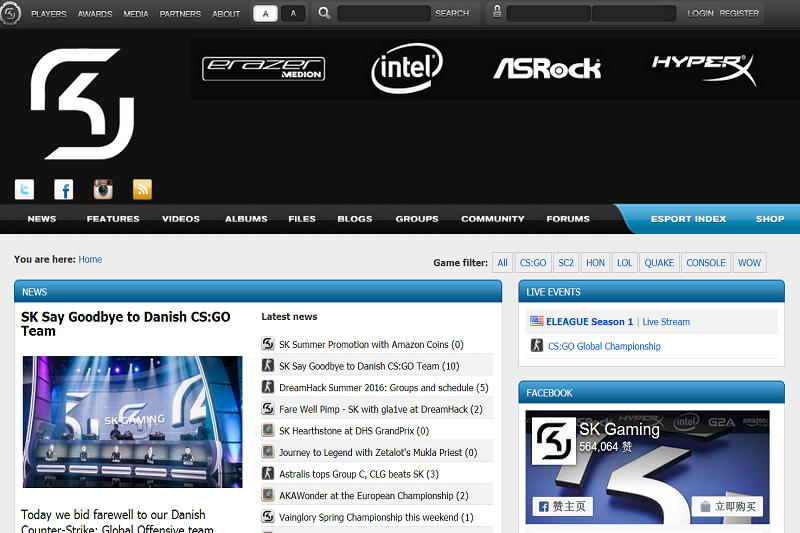Image resolution: width=800 pixels, height=533 pixels.
Task: Open the ABOUT top menu
Action: tap(226, 14)
